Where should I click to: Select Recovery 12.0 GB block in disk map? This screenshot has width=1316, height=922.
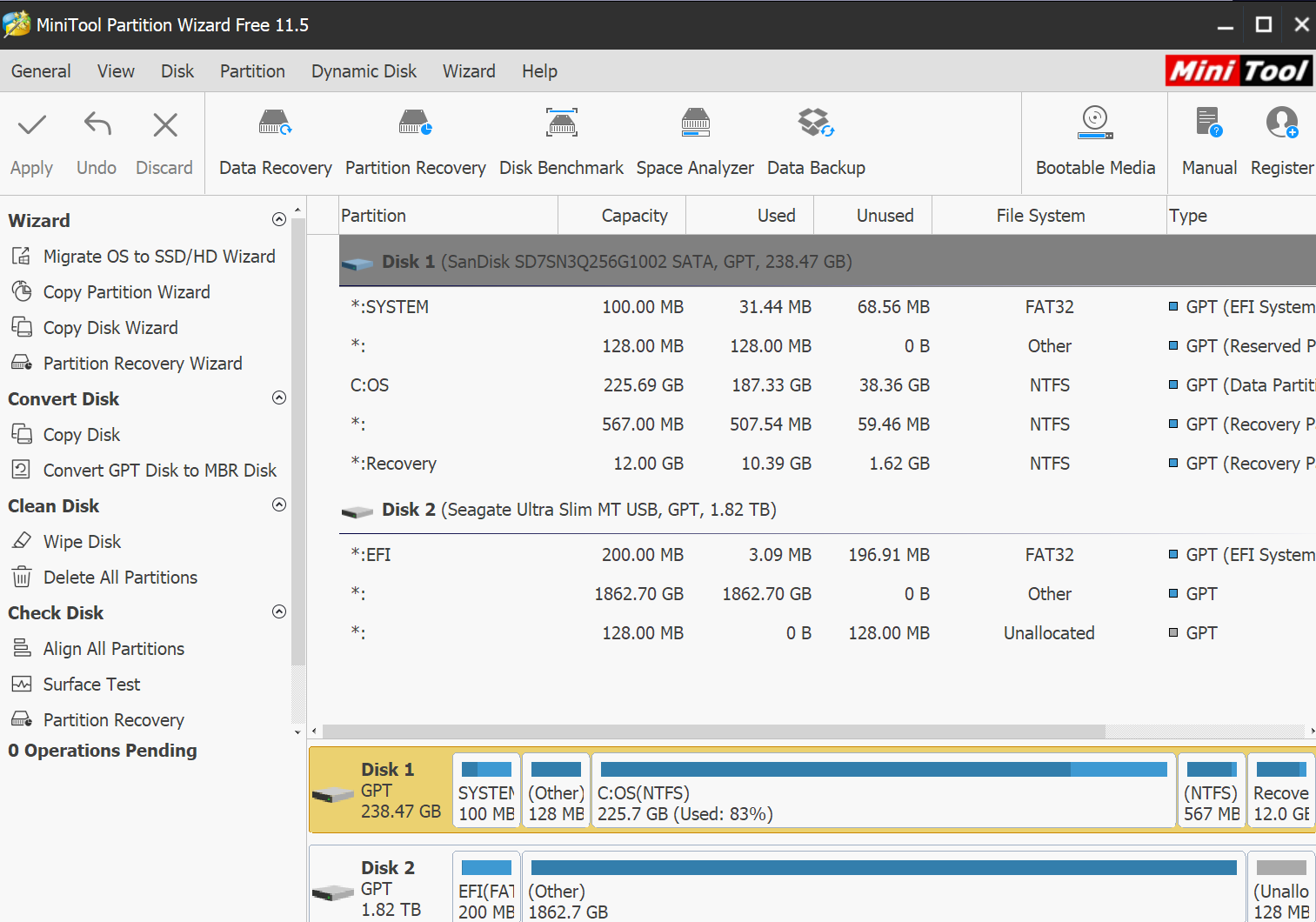[1281, 791]
